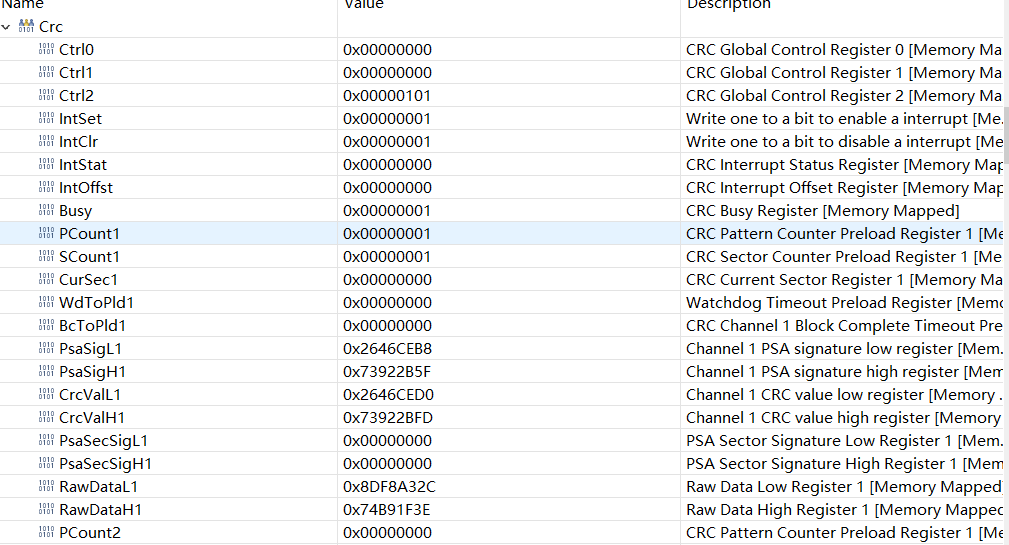Viewport: 1009px width, 545px height.
Task: Select the IntStat register name
Action: coord(83,165)
